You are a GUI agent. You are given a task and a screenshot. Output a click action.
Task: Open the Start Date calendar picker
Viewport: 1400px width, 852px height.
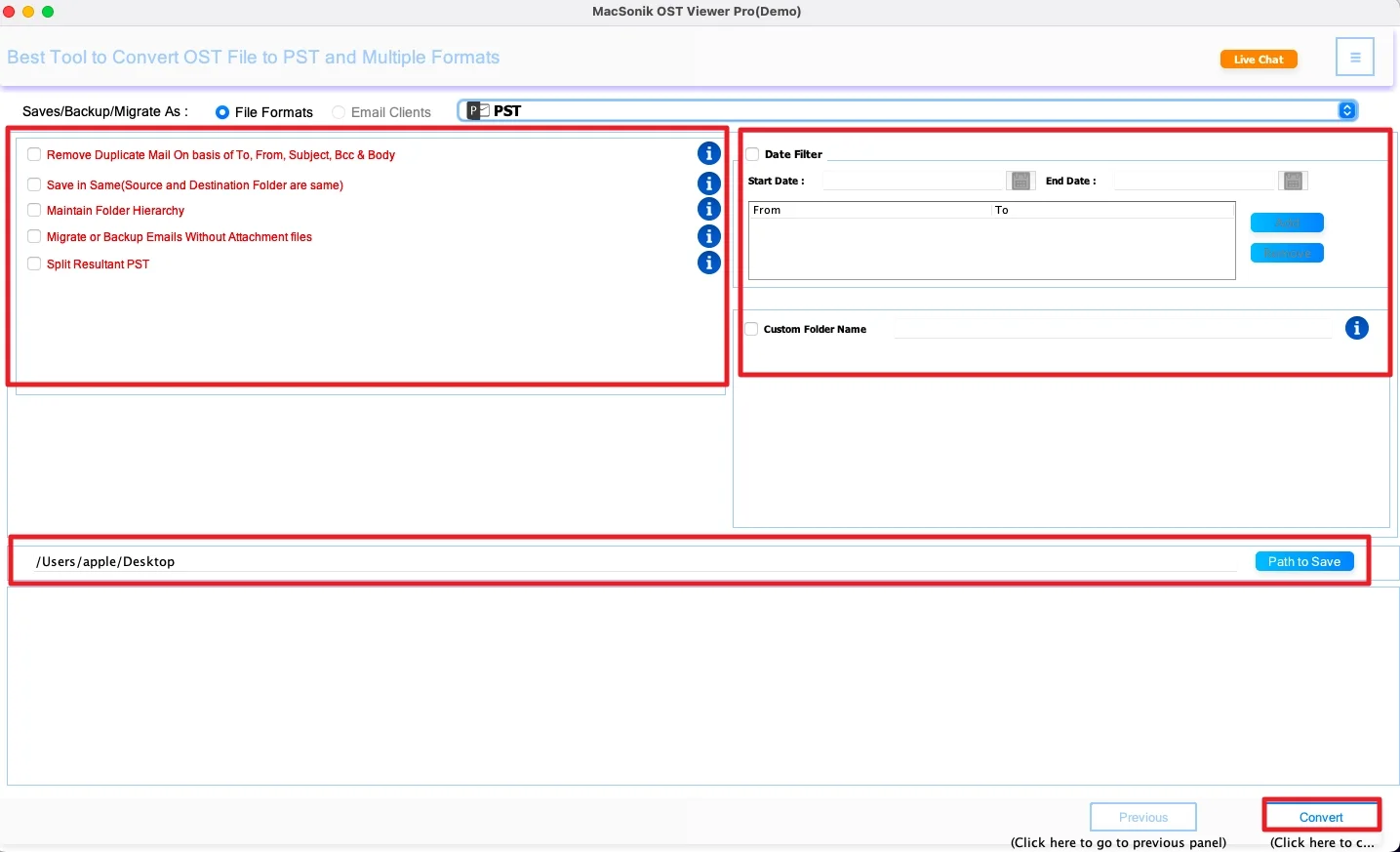(x=1020, y=181)
